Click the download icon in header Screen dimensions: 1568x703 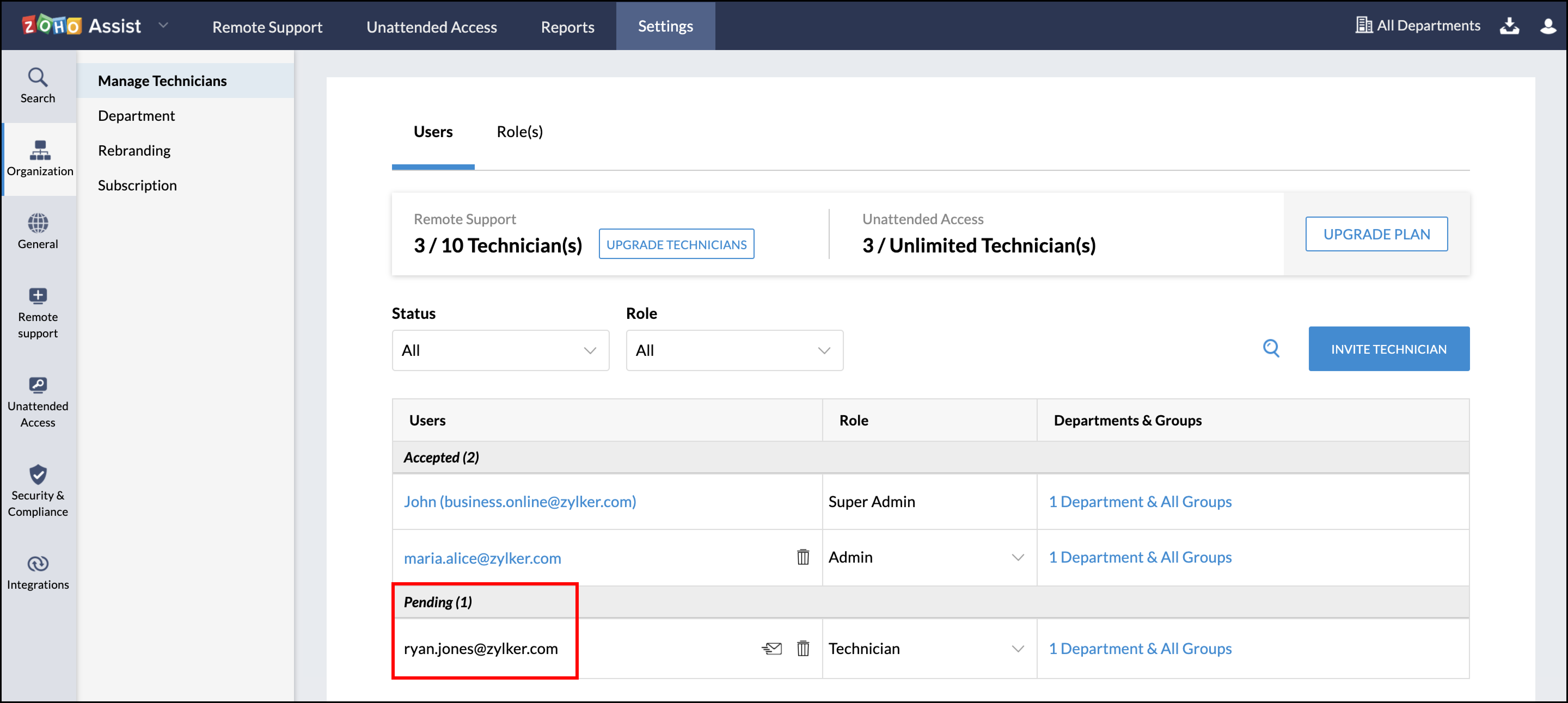coord(1509,26)
